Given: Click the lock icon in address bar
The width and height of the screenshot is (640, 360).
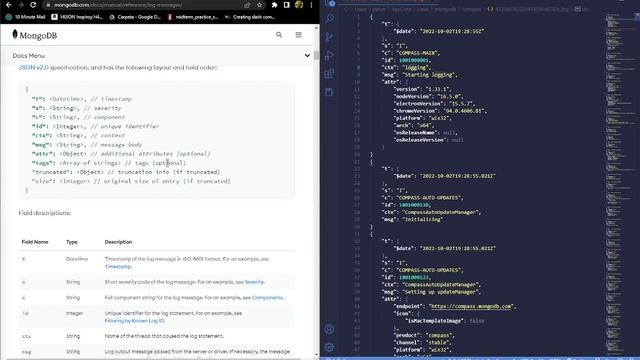Looking at the screenshot, I should (x=48, y=5).
